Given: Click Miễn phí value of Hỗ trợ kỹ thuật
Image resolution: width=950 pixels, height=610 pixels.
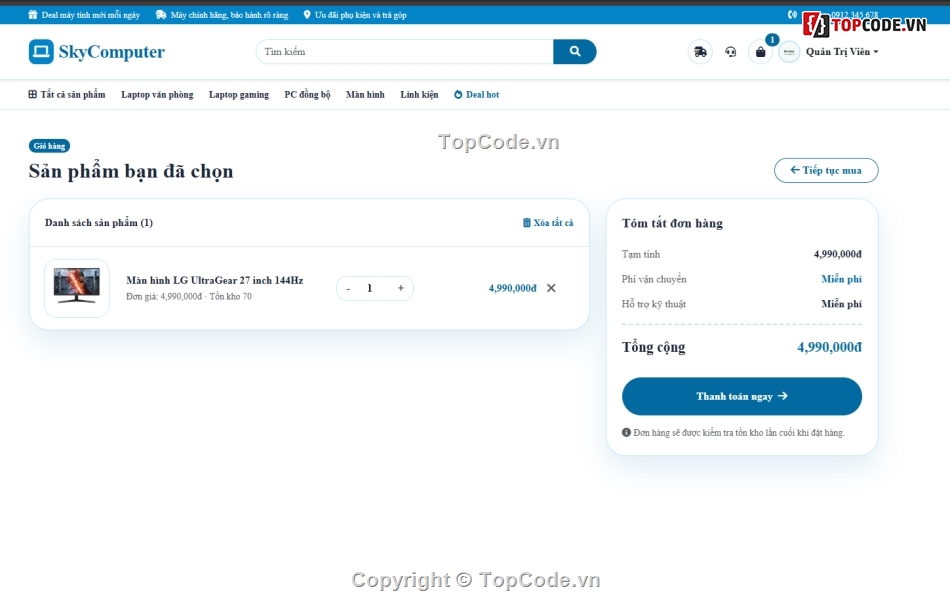Looking at the screenshot, I should click(842, 304).
